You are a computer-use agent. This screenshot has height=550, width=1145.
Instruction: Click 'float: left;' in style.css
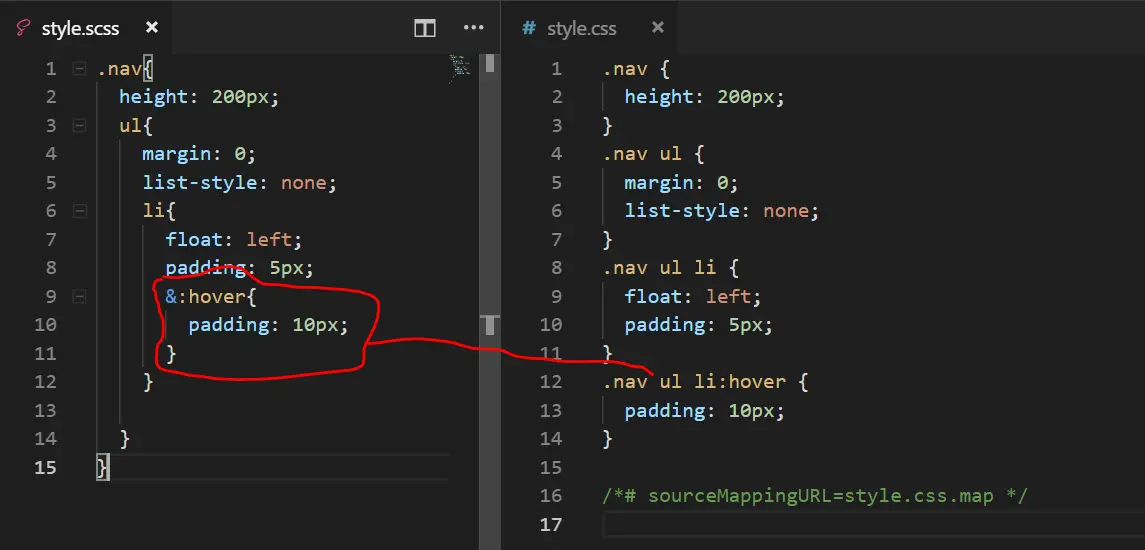tap(693, 297)
